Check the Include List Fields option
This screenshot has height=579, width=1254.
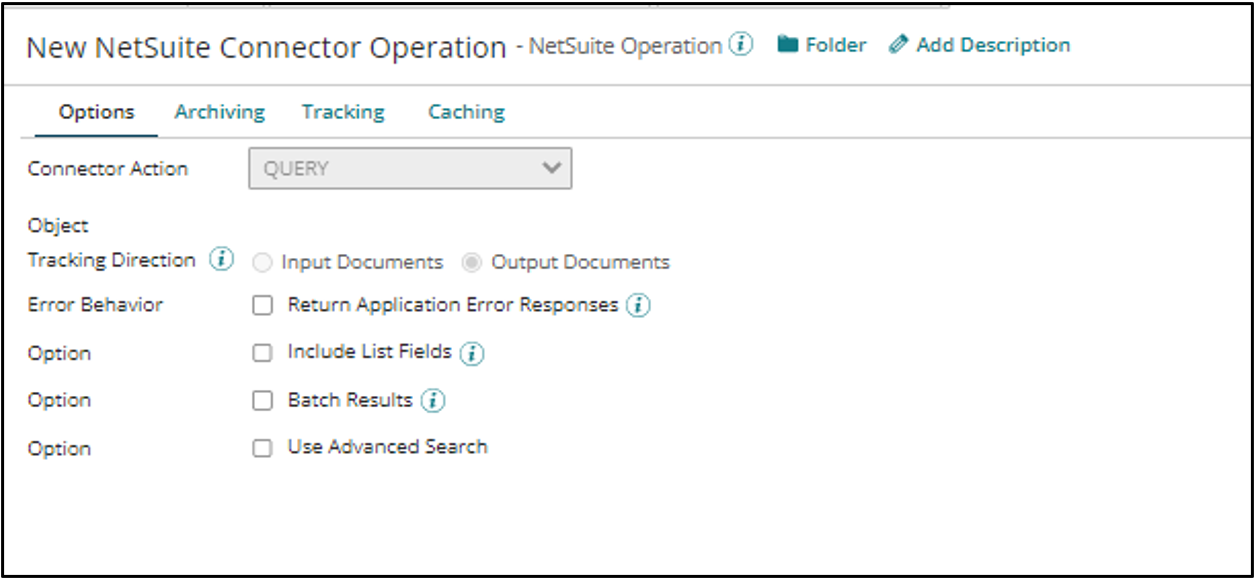click(262, 353)
